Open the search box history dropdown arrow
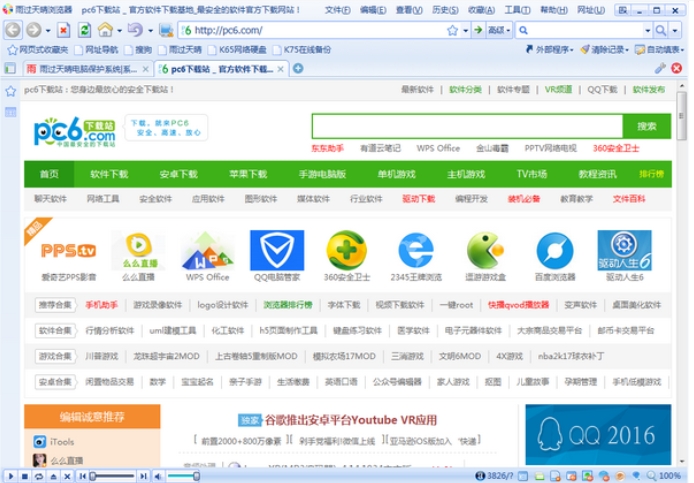 (648, 31)
